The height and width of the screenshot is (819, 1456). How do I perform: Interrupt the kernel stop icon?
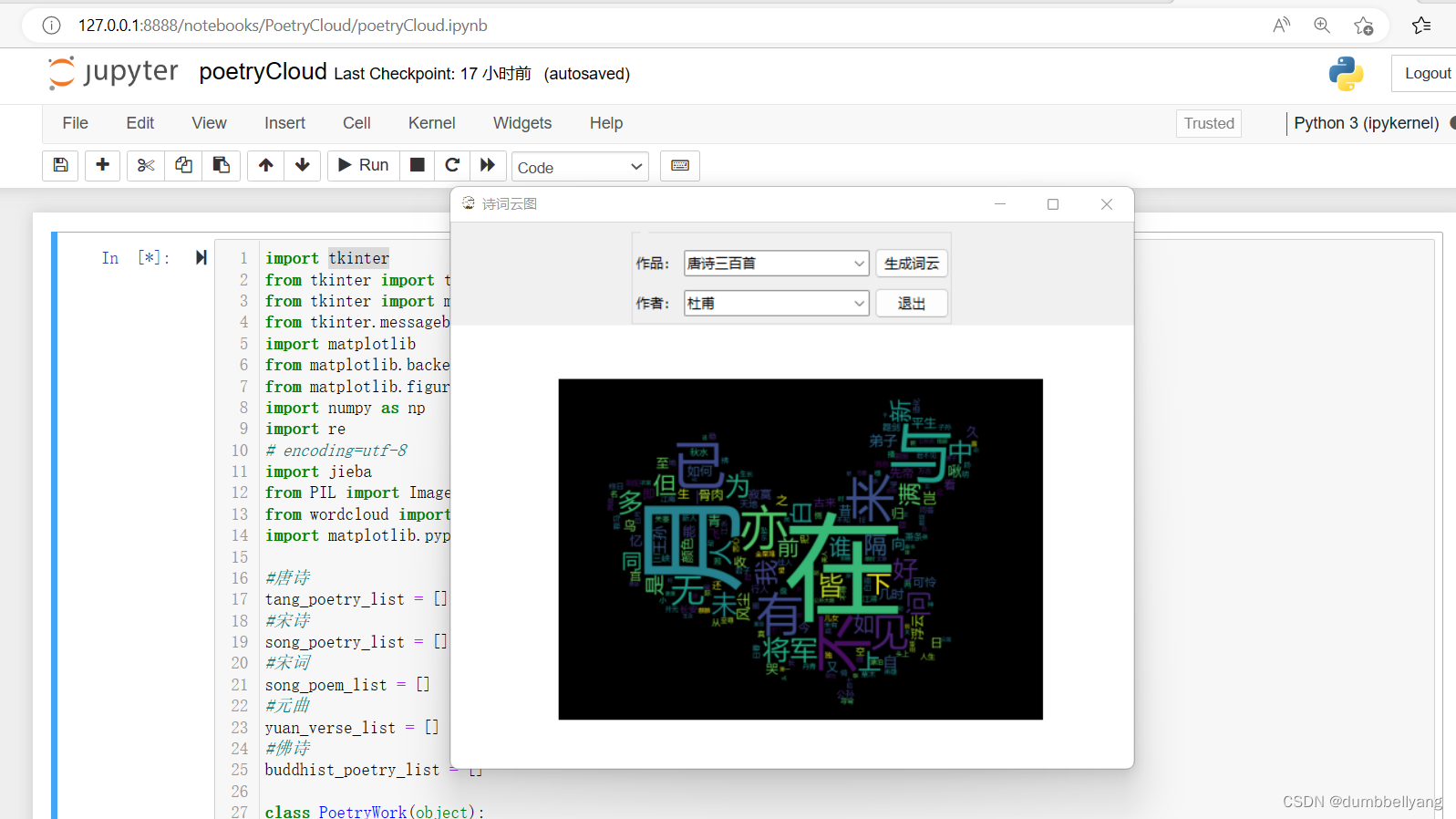click(x=417, y=165)
